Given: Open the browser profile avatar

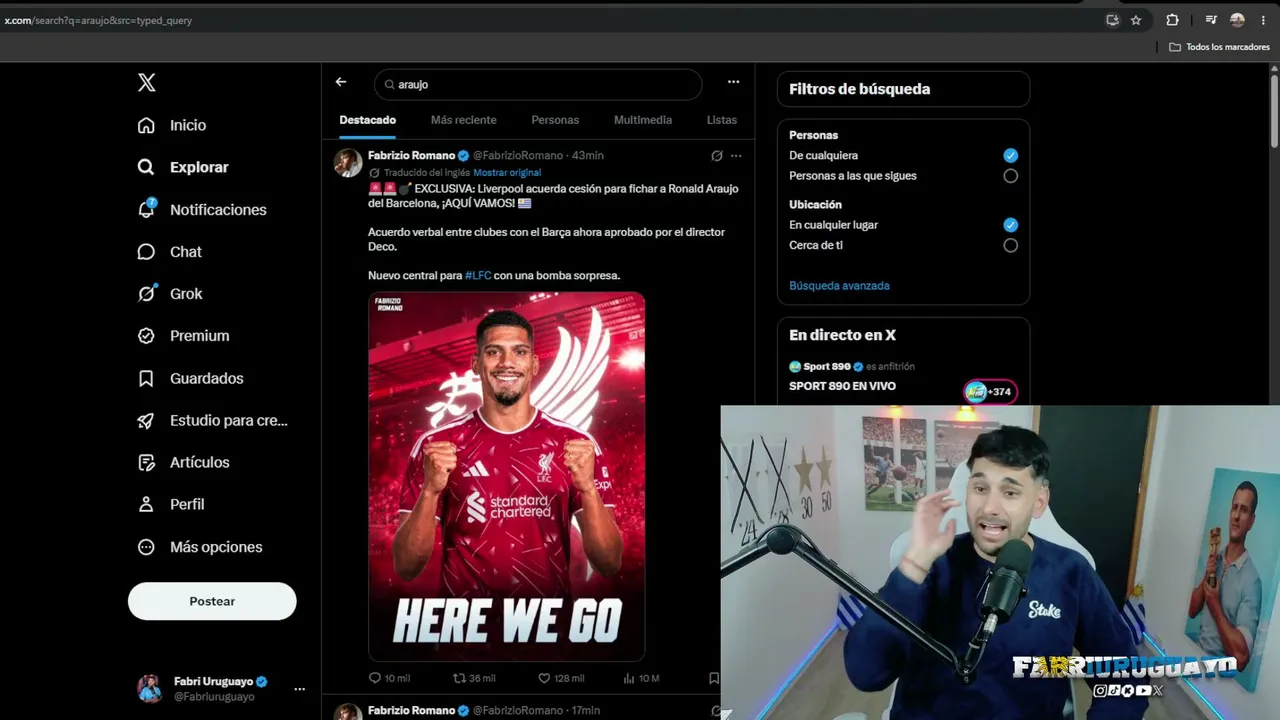Looking at the screenshot, I should (x=1237, y=20).
